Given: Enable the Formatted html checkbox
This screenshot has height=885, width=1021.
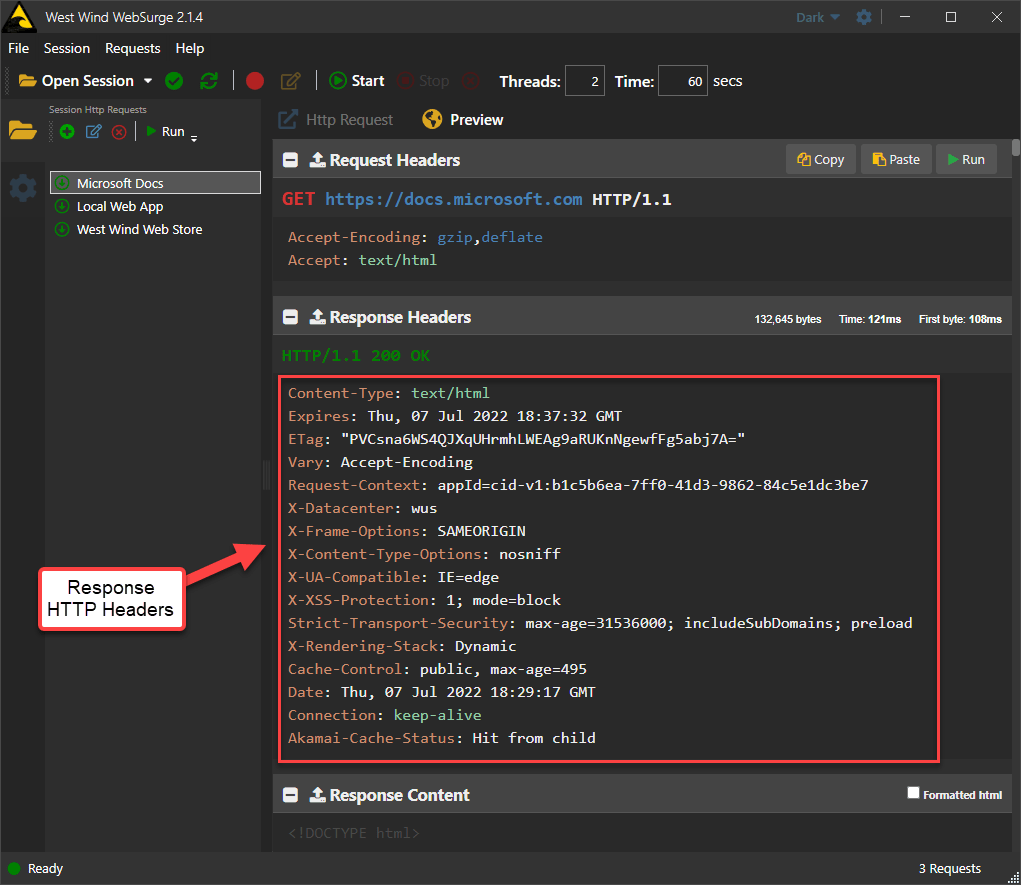Looking at the screenshot, I should tap(913, 793).
